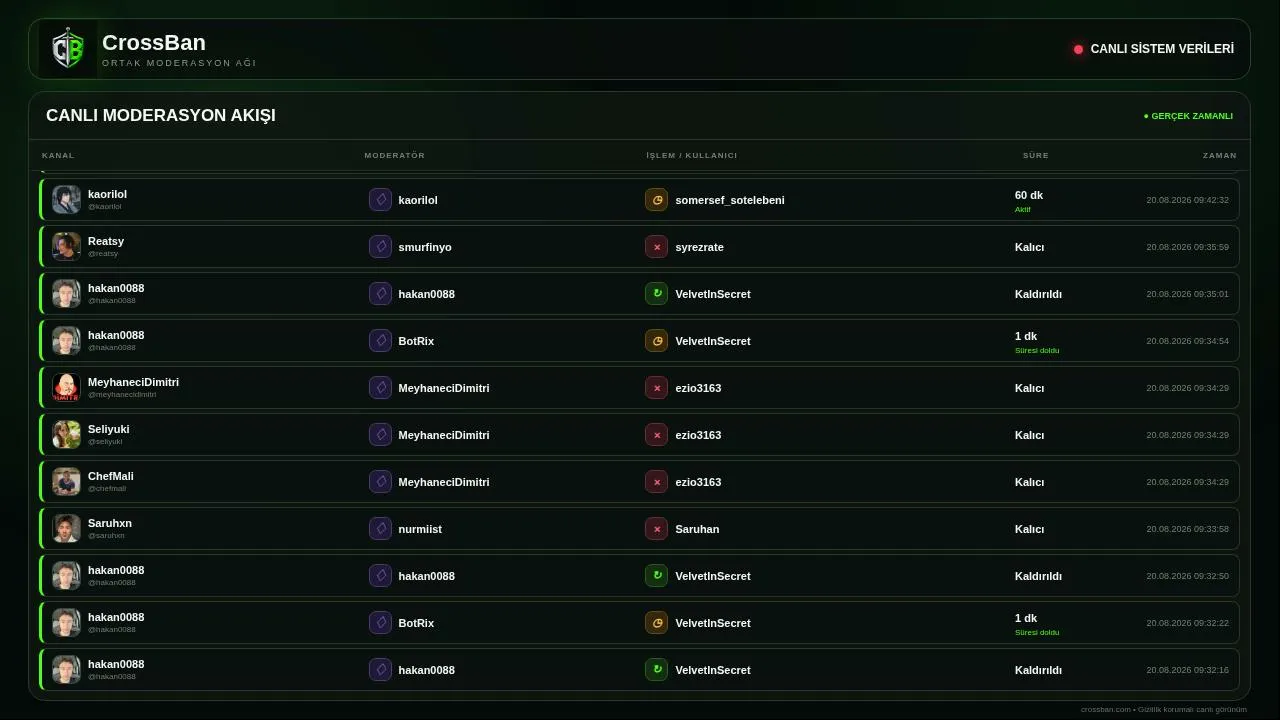Click the KANAL column header

(x=58, y=155)
